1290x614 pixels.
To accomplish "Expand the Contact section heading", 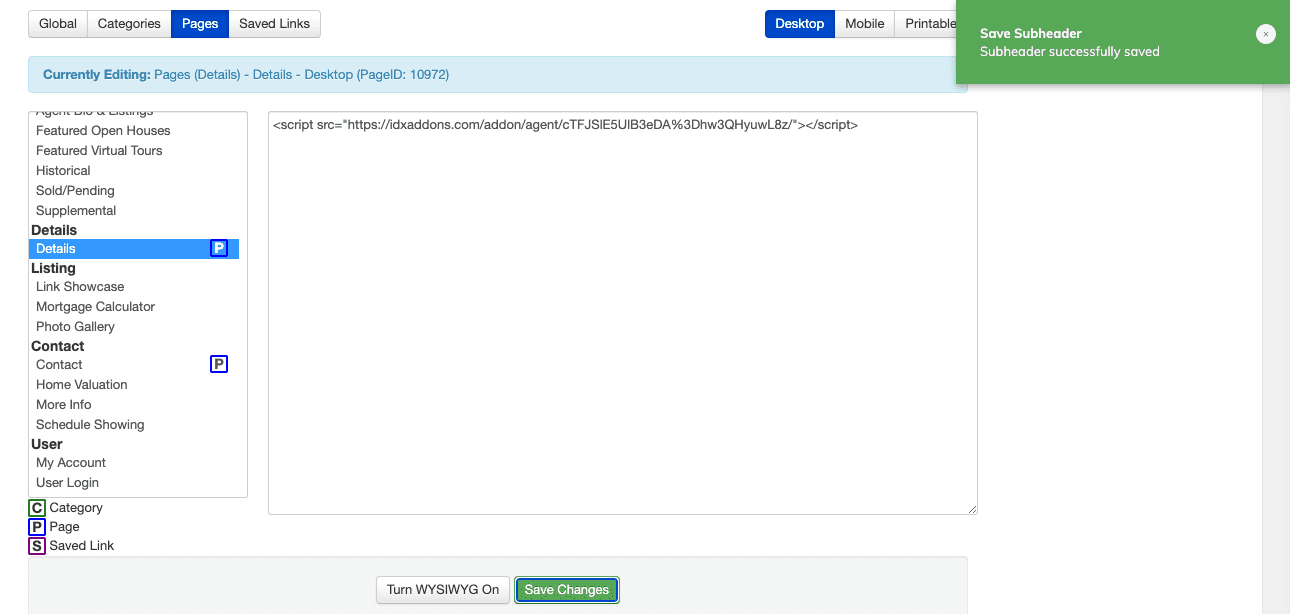I will pyautogui.click(x=57, y=345).
